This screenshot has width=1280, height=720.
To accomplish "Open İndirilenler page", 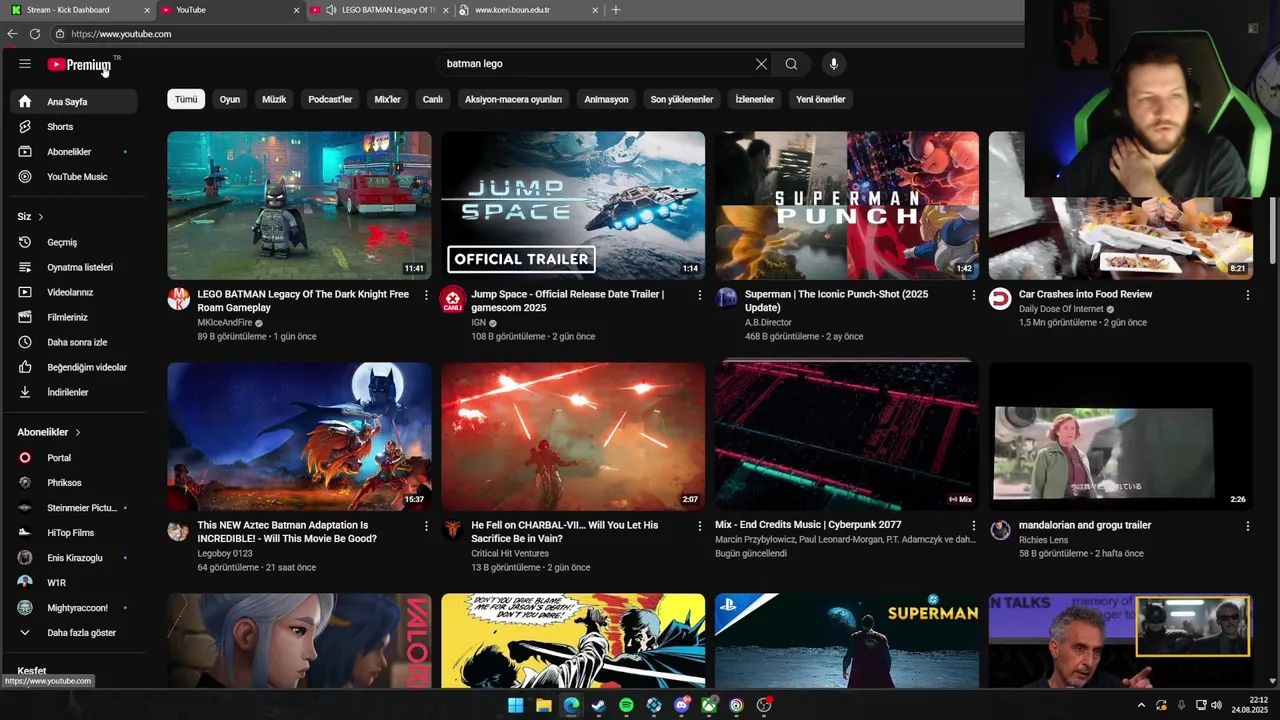I will (74, 392).
